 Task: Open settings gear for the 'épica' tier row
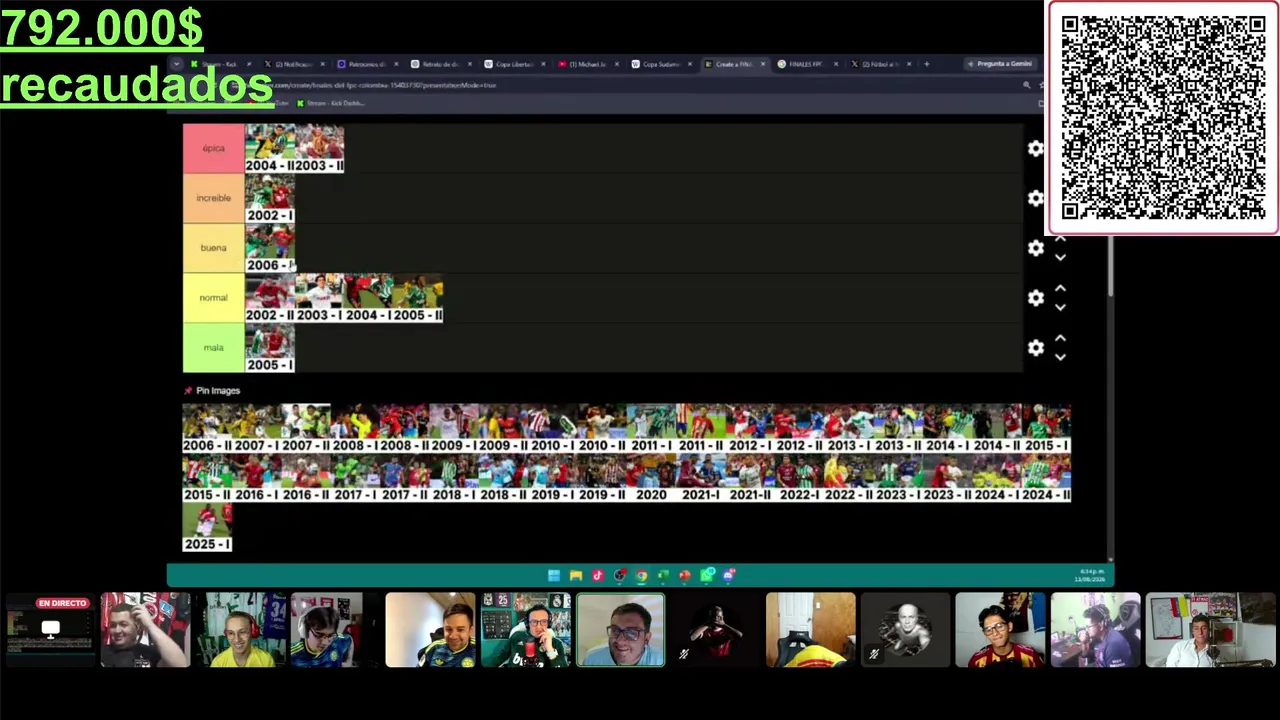coord(1036,148)
